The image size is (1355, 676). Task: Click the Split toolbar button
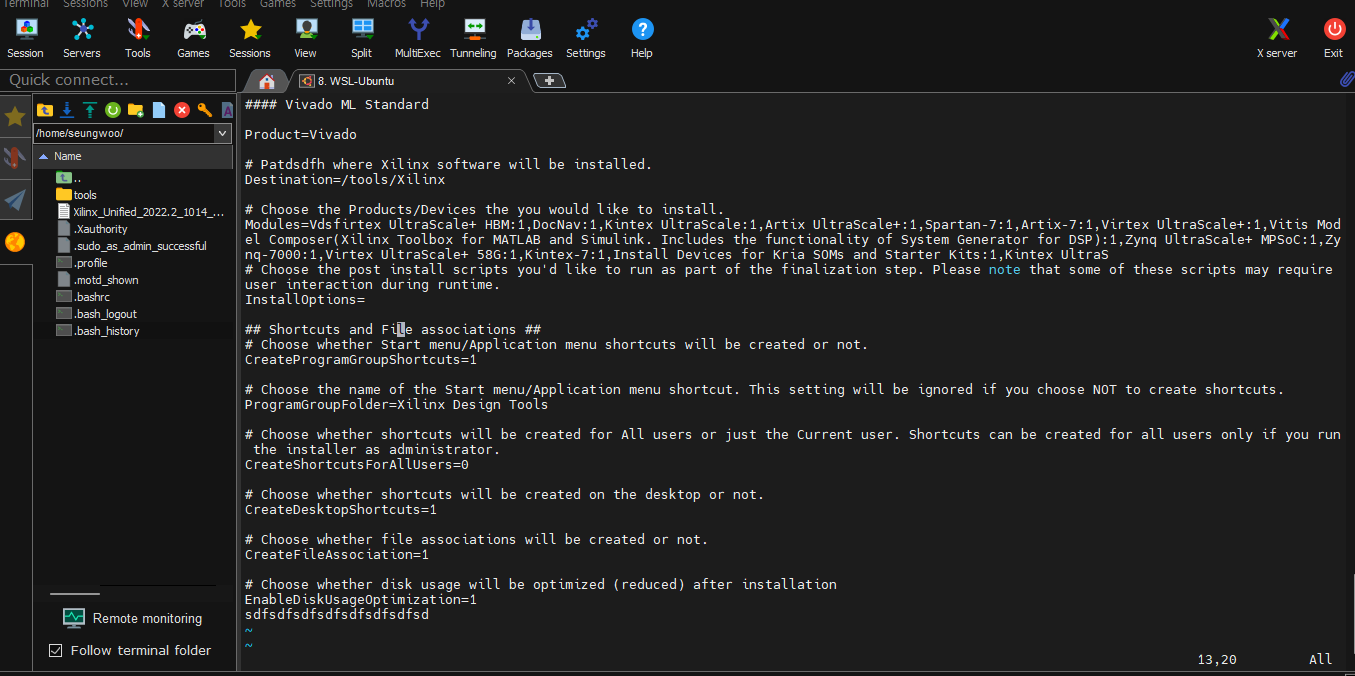pyautogui.click(x=362, y=38)
